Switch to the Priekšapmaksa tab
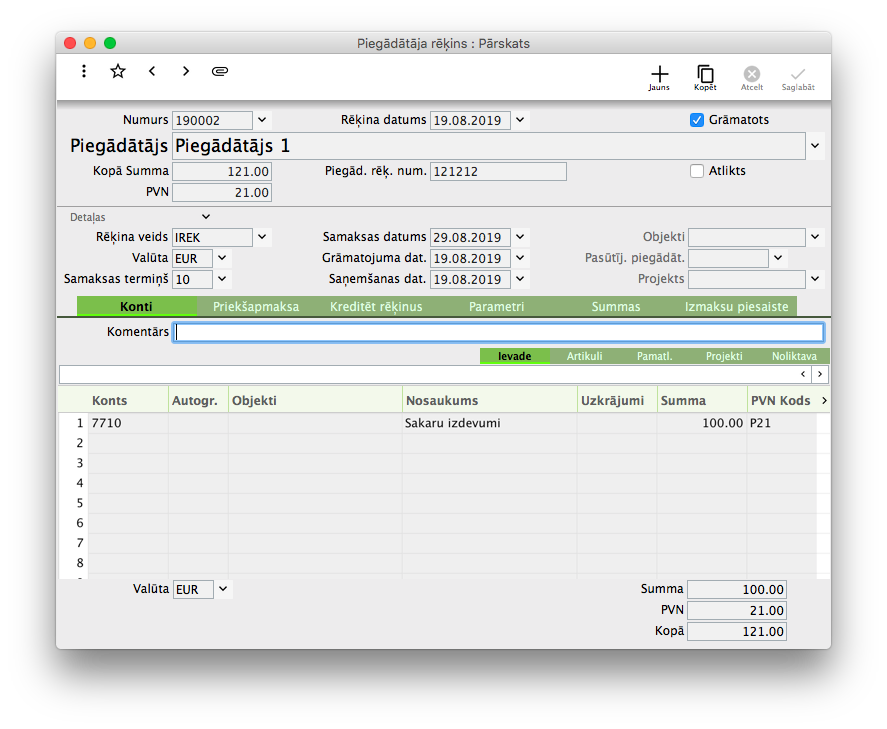 (x=256, y=307)
